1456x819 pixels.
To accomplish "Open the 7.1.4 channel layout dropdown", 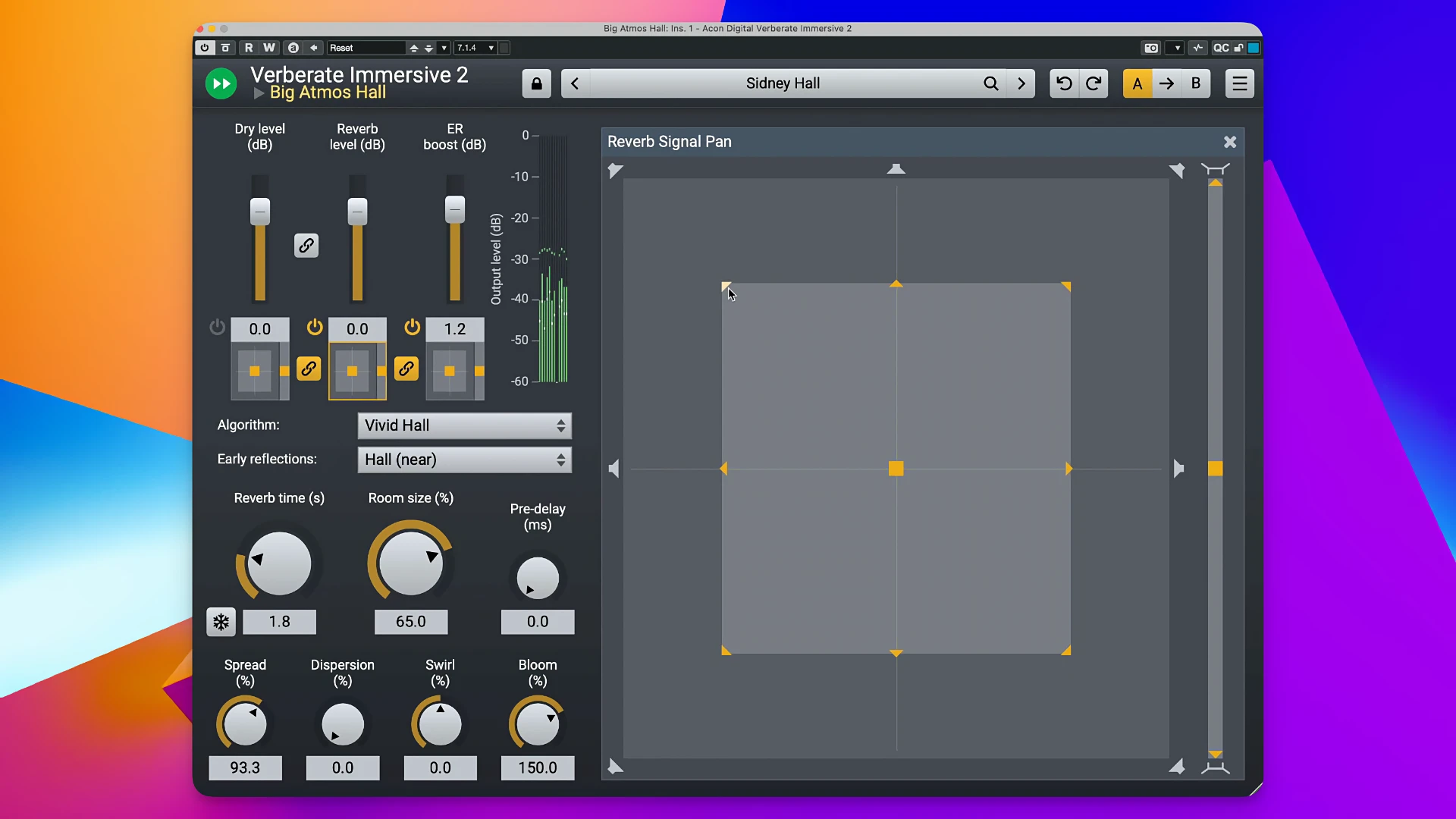I will point(475,48).
